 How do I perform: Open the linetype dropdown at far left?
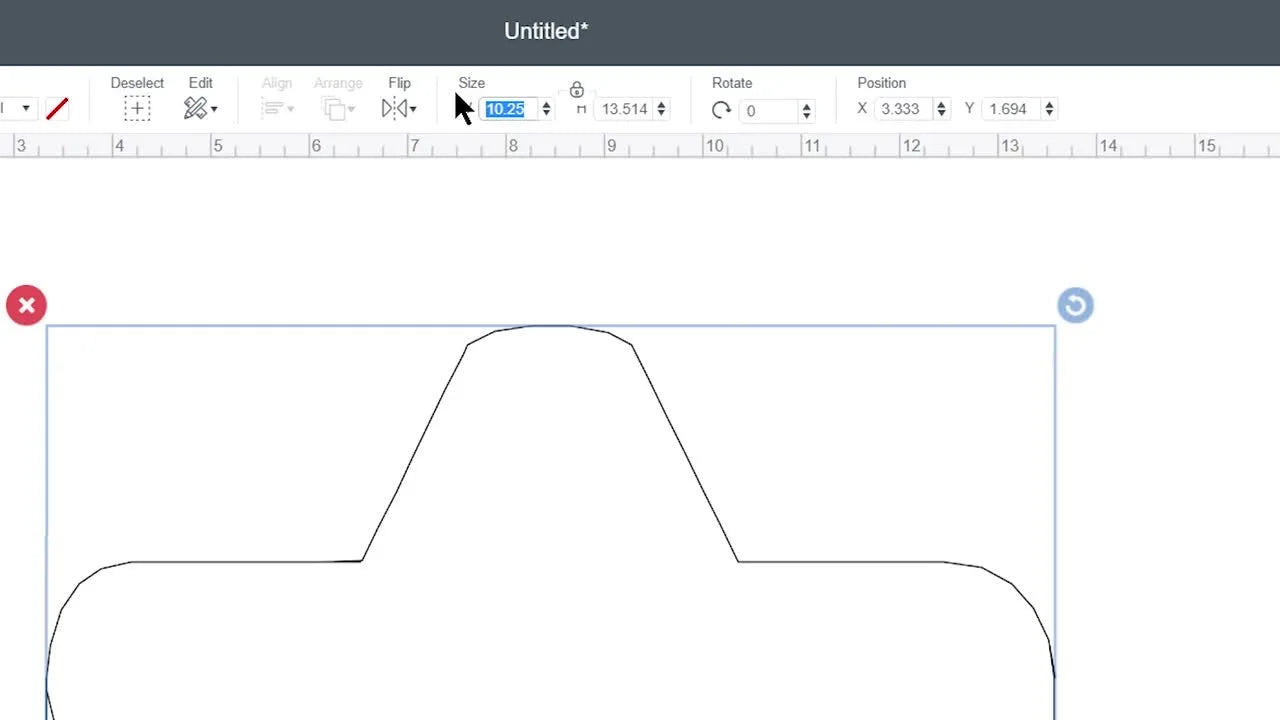(x=25, y=107)
